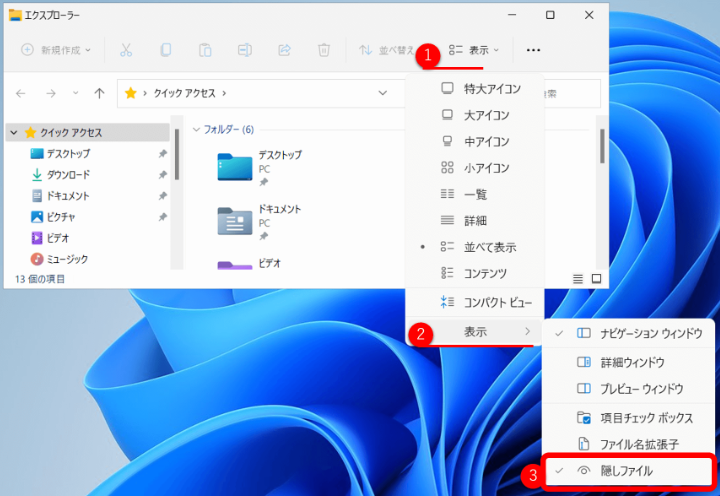Open the recent locations chevron
The width and height of the screenshot is (720, 496).
pos(75,93)
